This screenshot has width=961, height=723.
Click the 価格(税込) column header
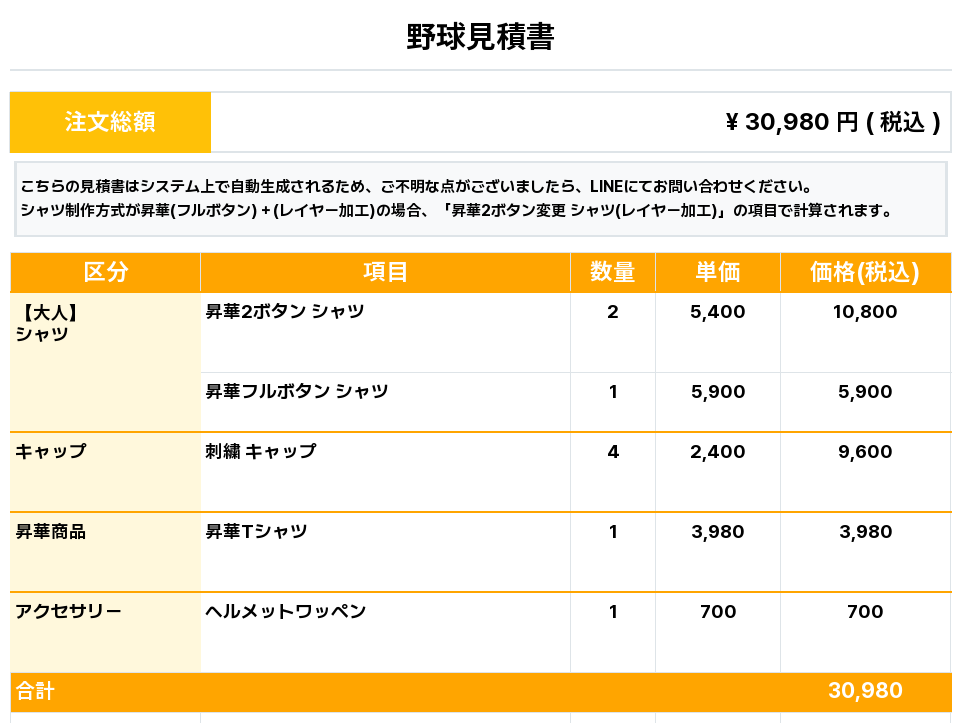click(x=865, y=272)
